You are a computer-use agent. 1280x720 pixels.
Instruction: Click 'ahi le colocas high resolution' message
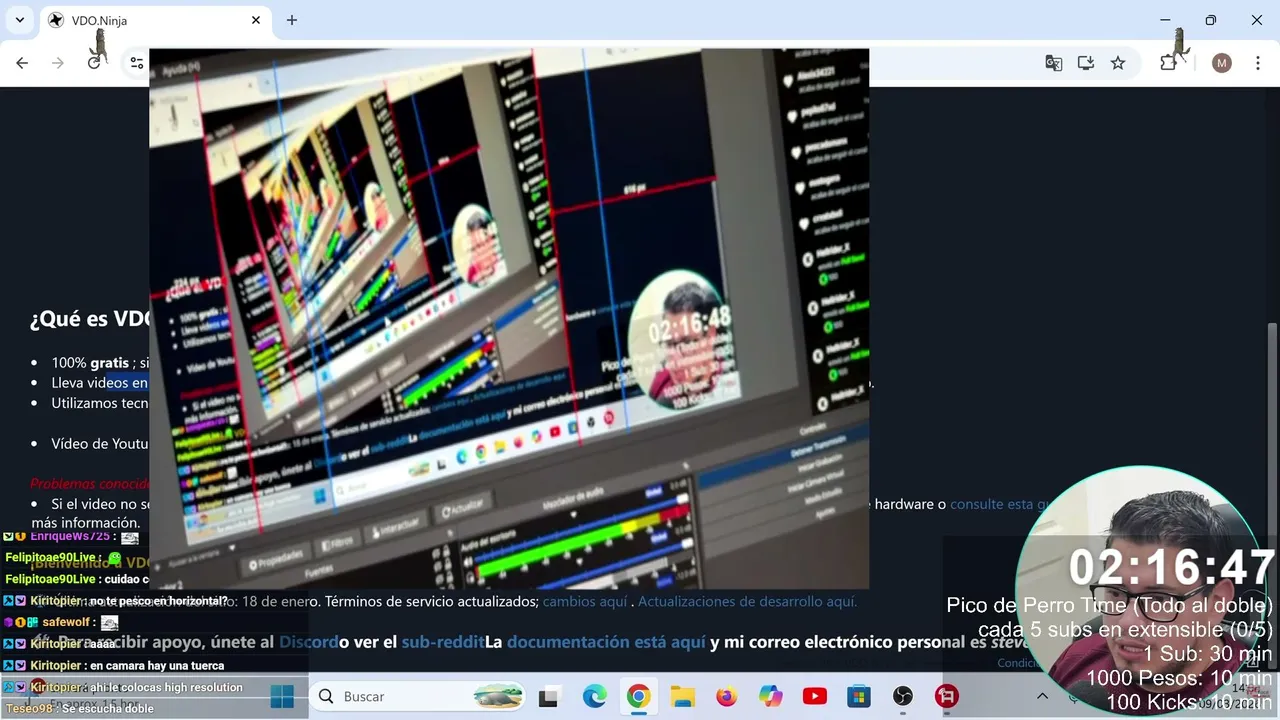coord(167,688)
